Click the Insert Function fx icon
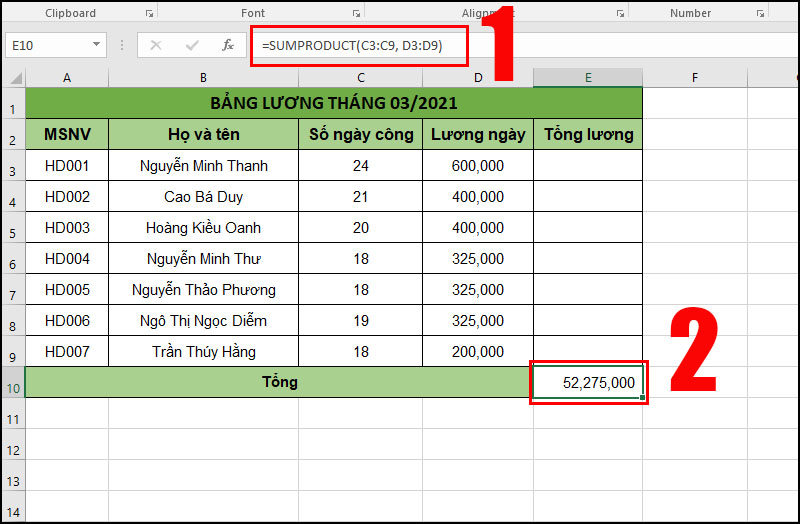800x524 pixels. tap(228, 45)
